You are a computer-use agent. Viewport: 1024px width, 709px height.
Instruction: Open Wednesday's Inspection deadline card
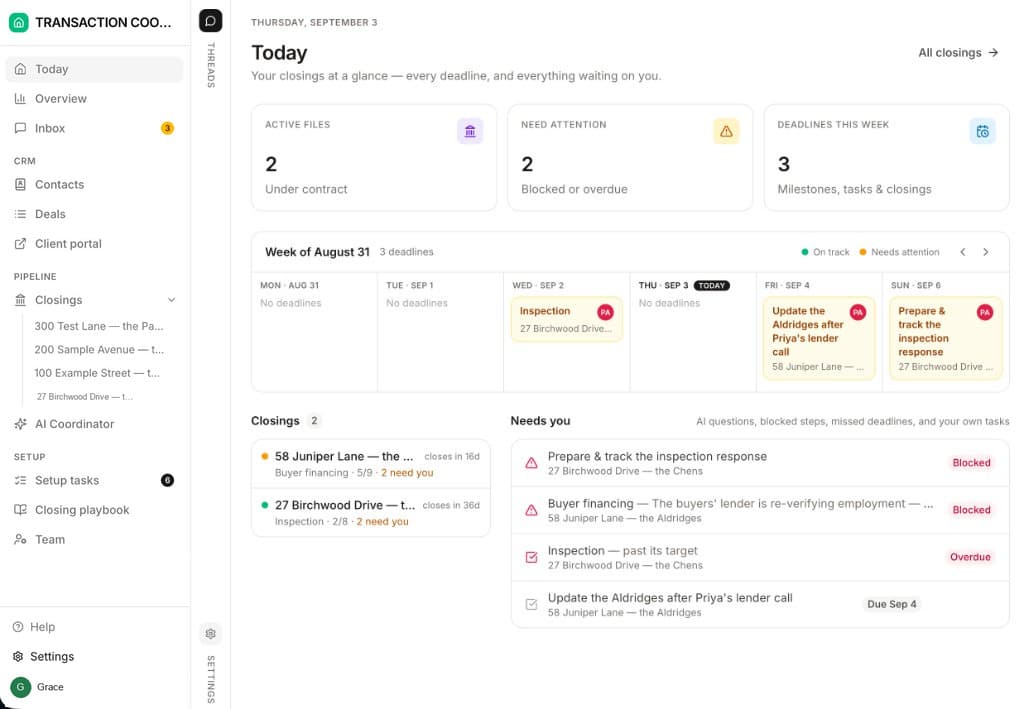click(x=566, y=319)
